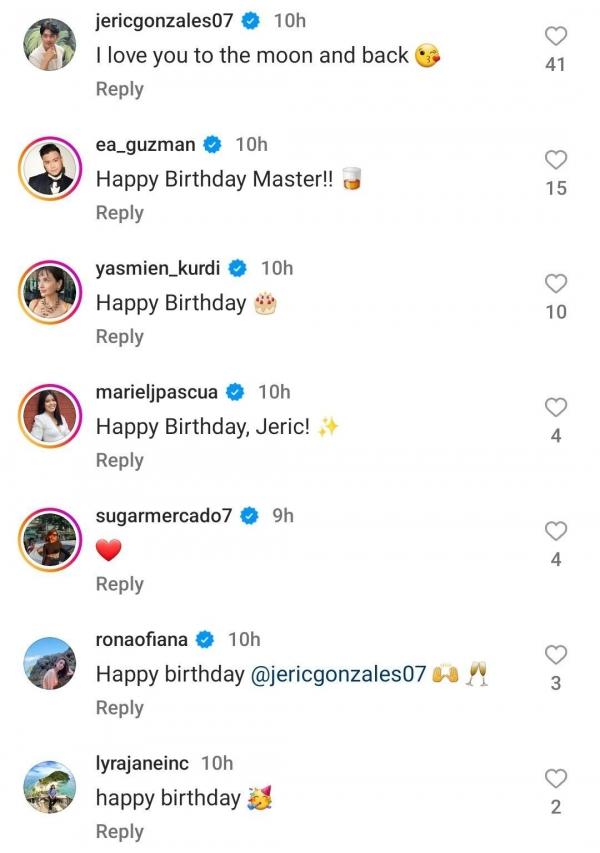Tap marieljpascua's profile avatar

(48, 416)
